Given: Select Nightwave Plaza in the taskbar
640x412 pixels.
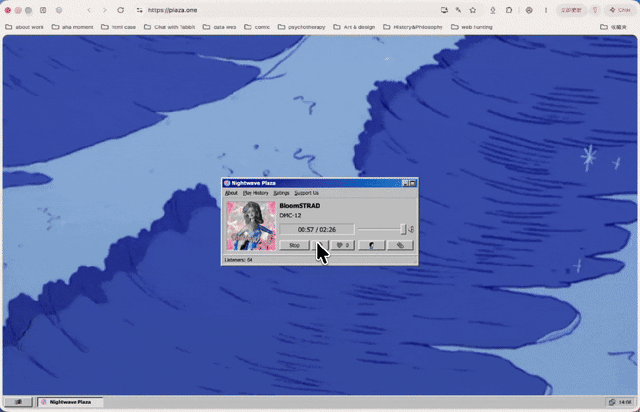Looking at the screenshot, I should (x=70, y=402).
